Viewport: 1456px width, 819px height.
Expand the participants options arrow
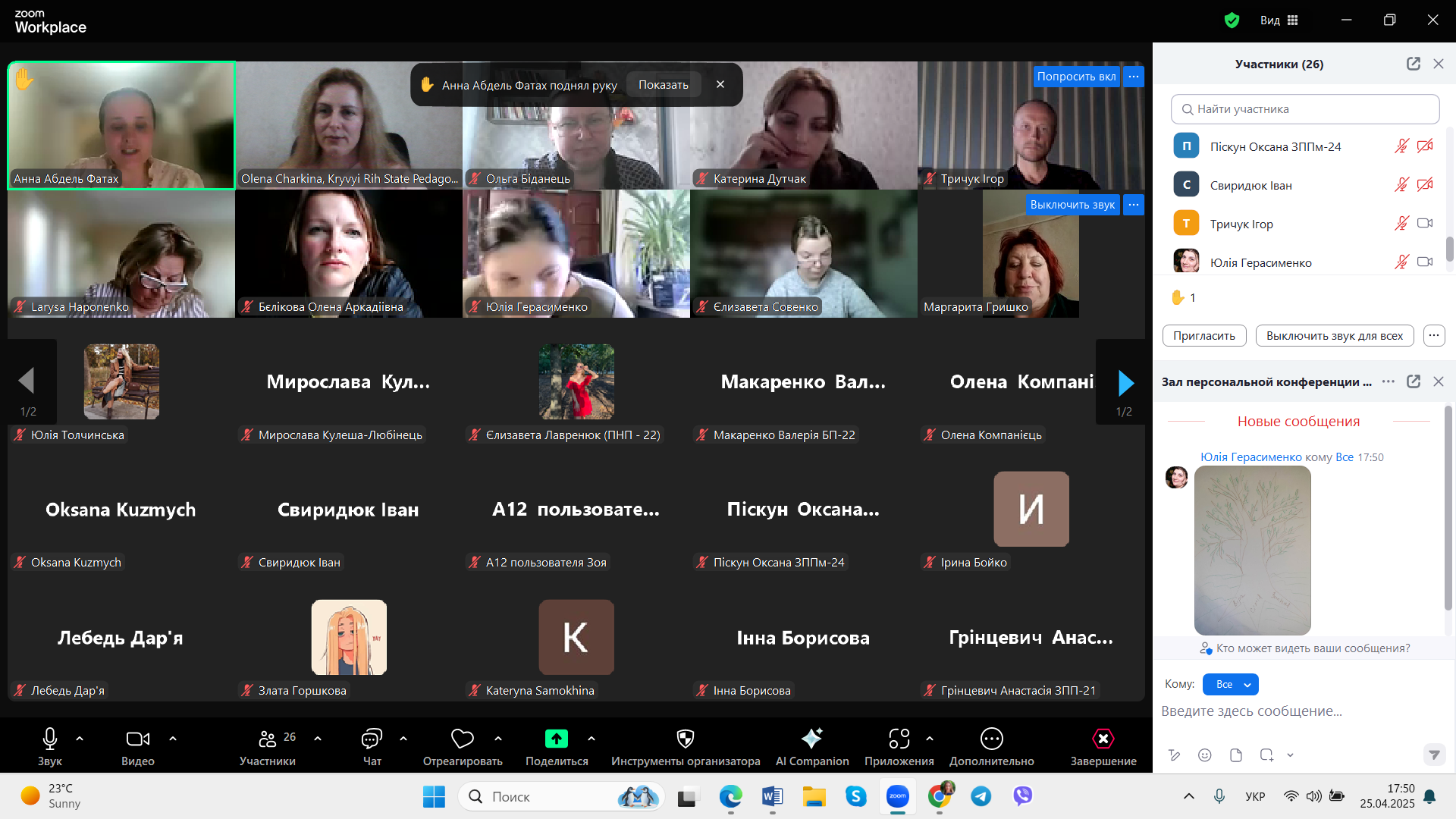(x=318, y=738)
